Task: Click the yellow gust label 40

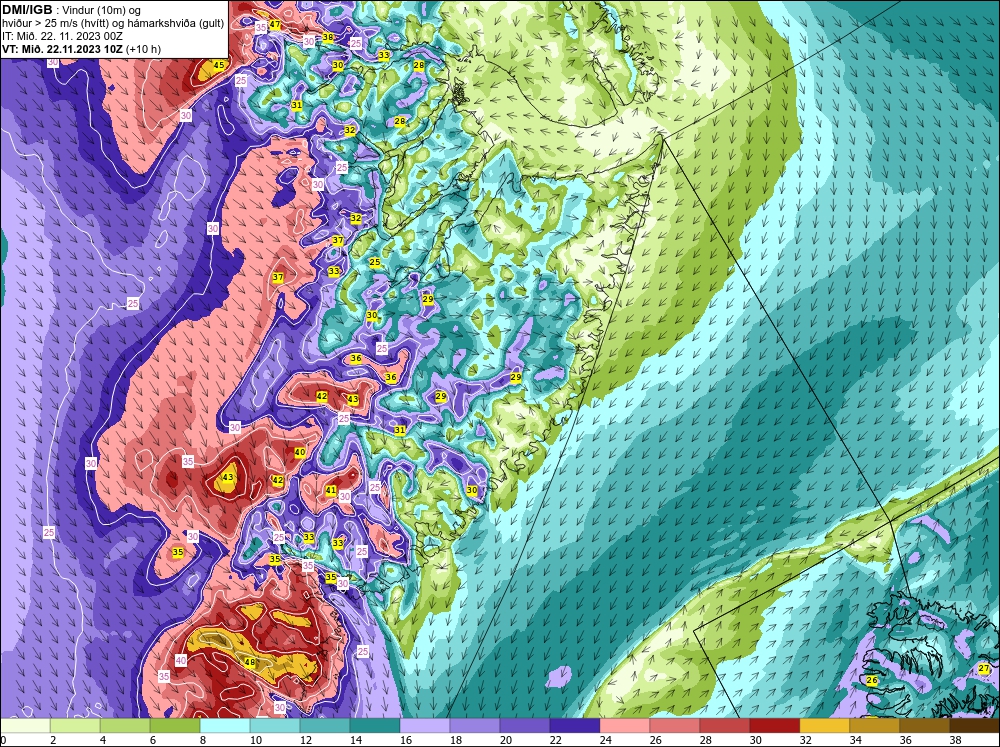Action: 300,452
